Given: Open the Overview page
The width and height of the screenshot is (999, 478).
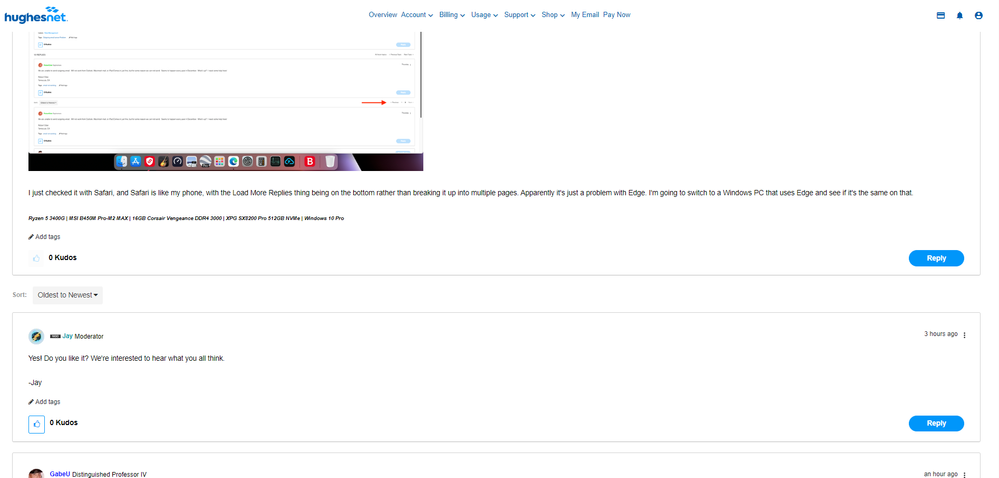Looking at the screenshot, I should pyautogui.click(x=382, y=15).
